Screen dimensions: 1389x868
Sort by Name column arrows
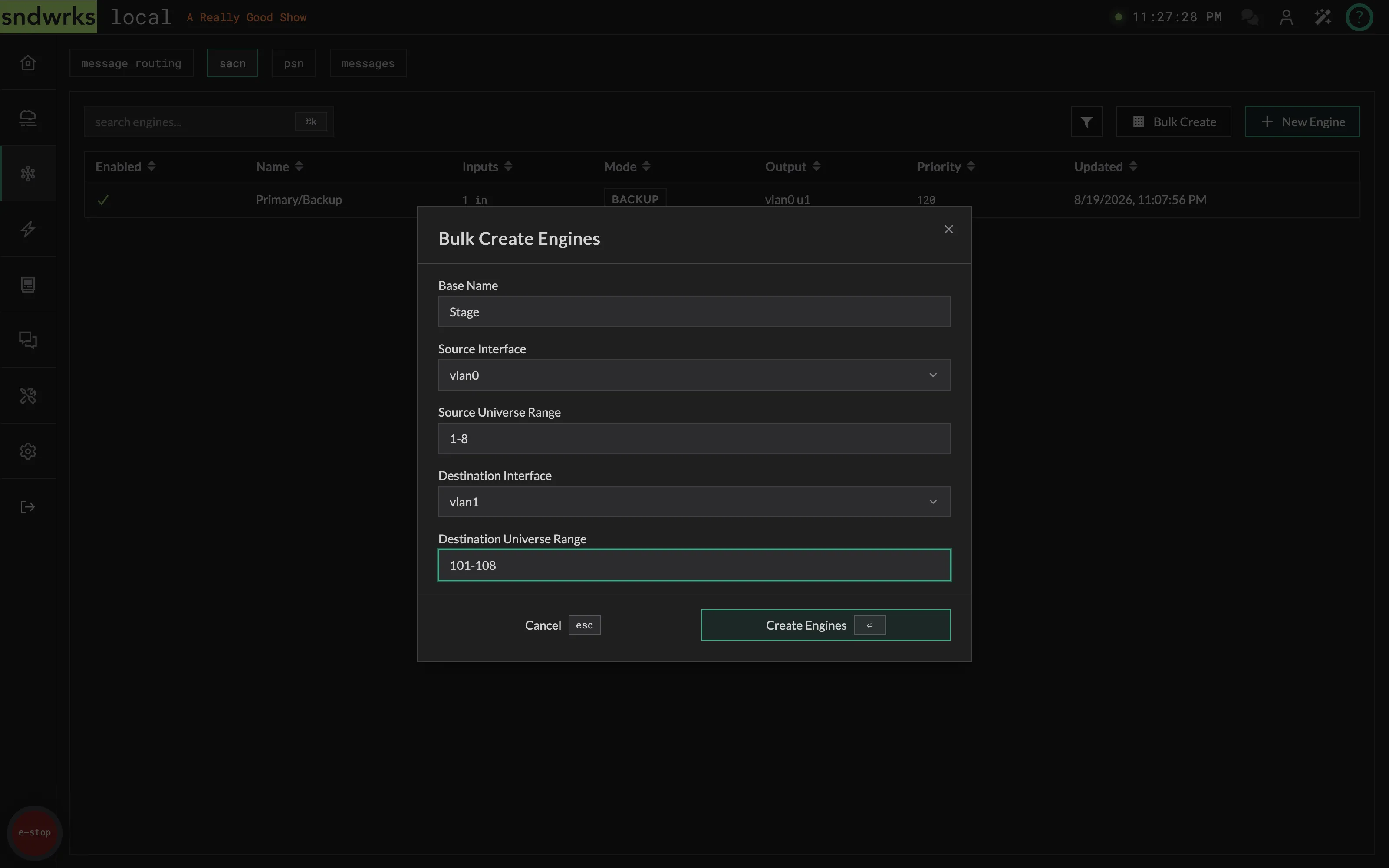299,167
